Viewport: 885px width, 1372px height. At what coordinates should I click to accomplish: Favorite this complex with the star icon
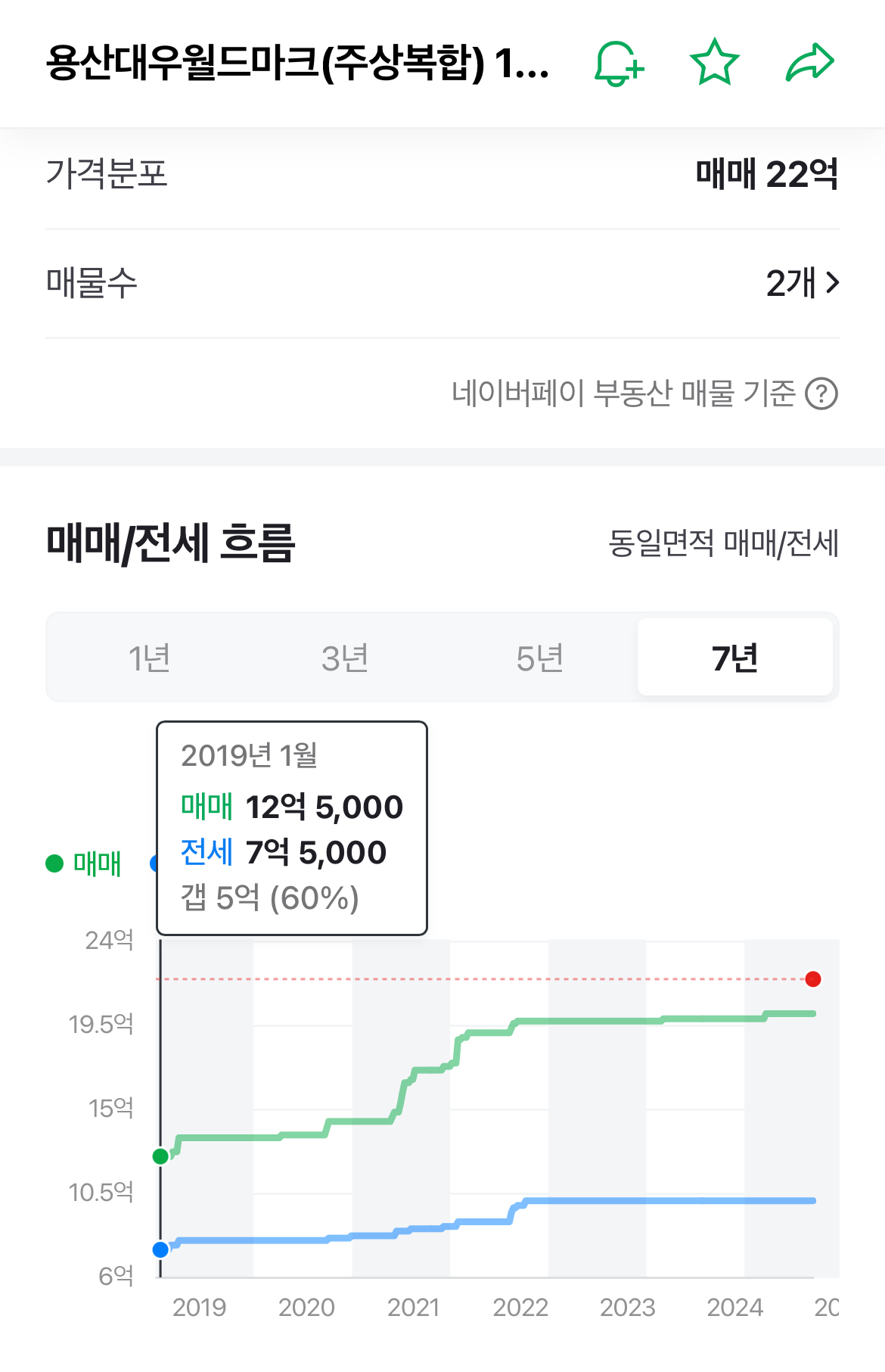coord(714,63)
